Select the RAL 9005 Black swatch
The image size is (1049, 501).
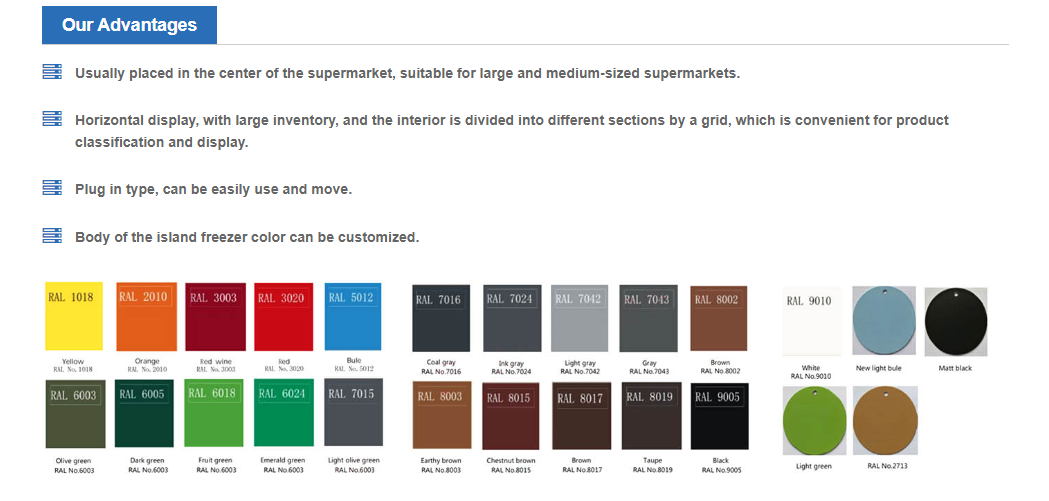pyautogui.click(x=720, y=415)
